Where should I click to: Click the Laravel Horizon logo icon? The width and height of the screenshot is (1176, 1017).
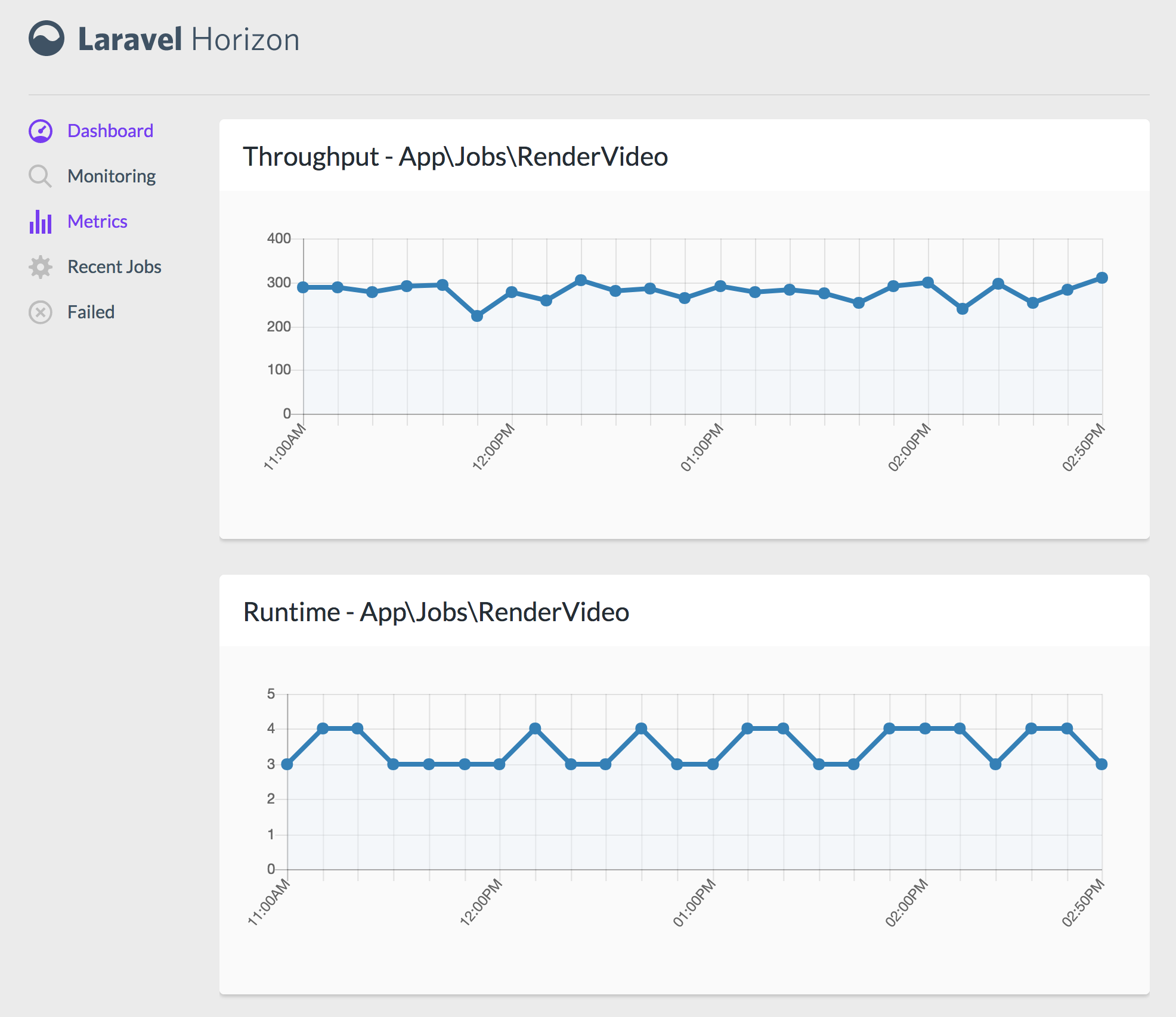(47, 39)
